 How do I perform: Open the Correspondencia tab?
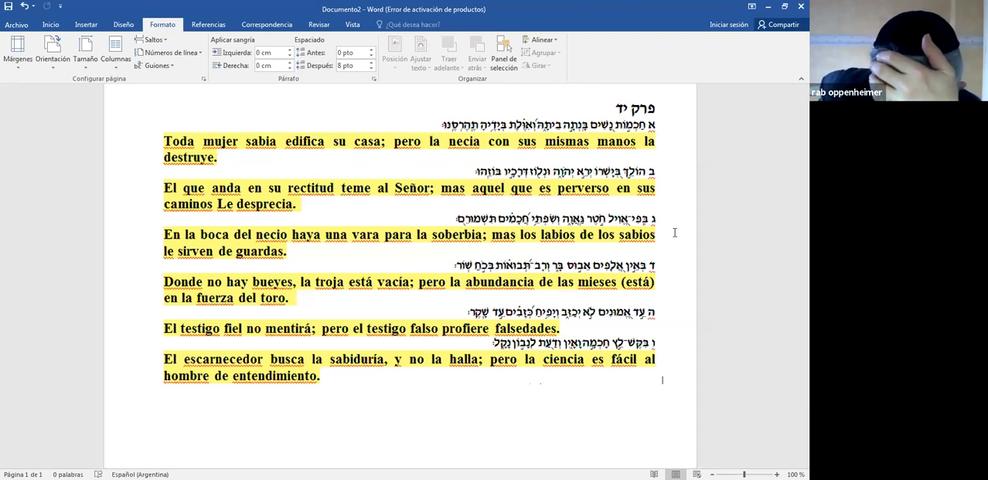pos(267,25)
